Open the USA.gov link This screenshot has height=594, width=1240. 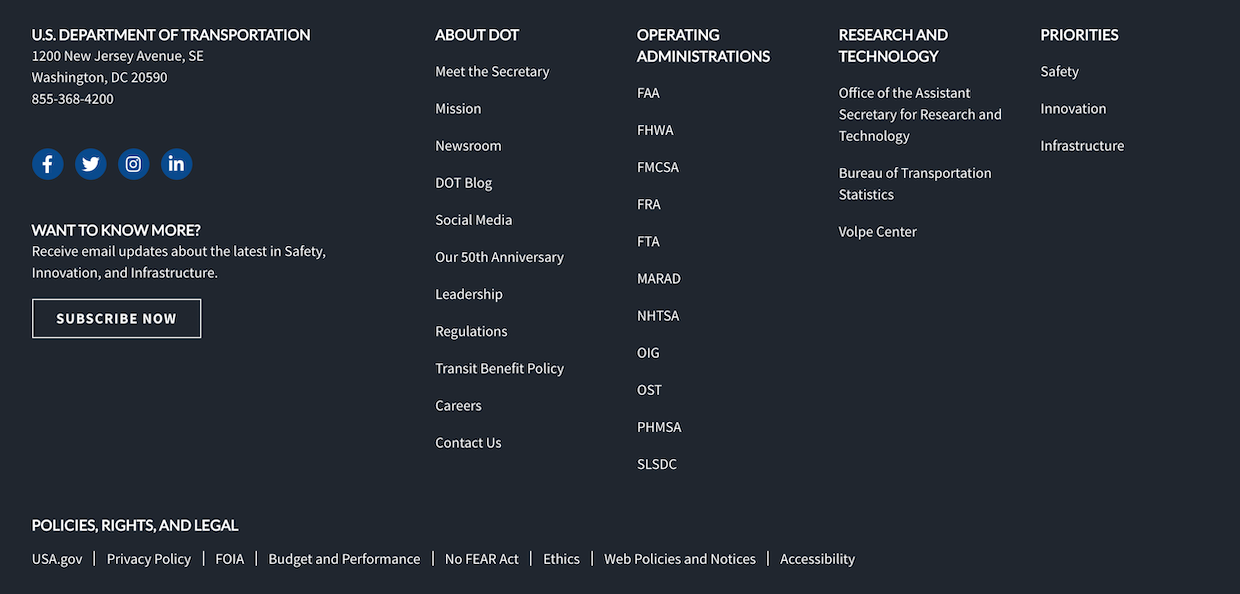point(57,559)
